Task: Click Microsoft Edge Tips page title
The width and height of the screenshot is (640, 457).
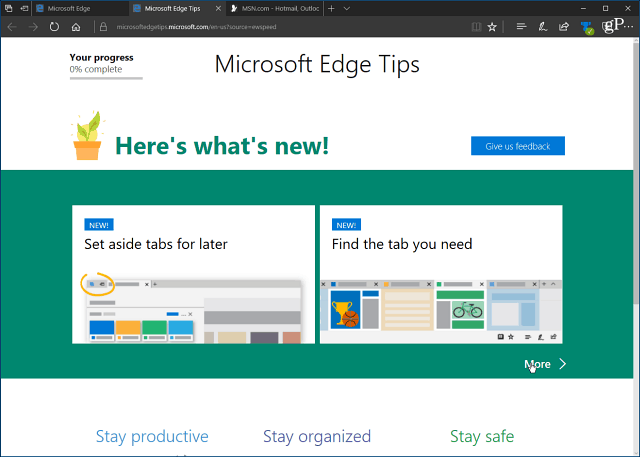Action: click(317, 64)
